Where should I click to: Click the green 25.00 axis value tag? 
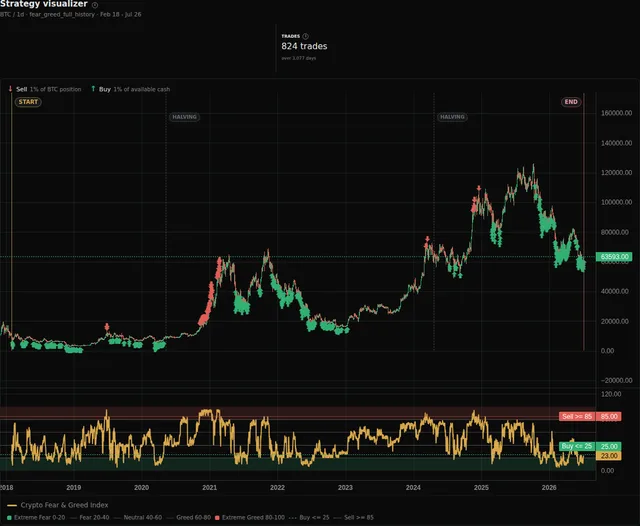coord(609,446)
